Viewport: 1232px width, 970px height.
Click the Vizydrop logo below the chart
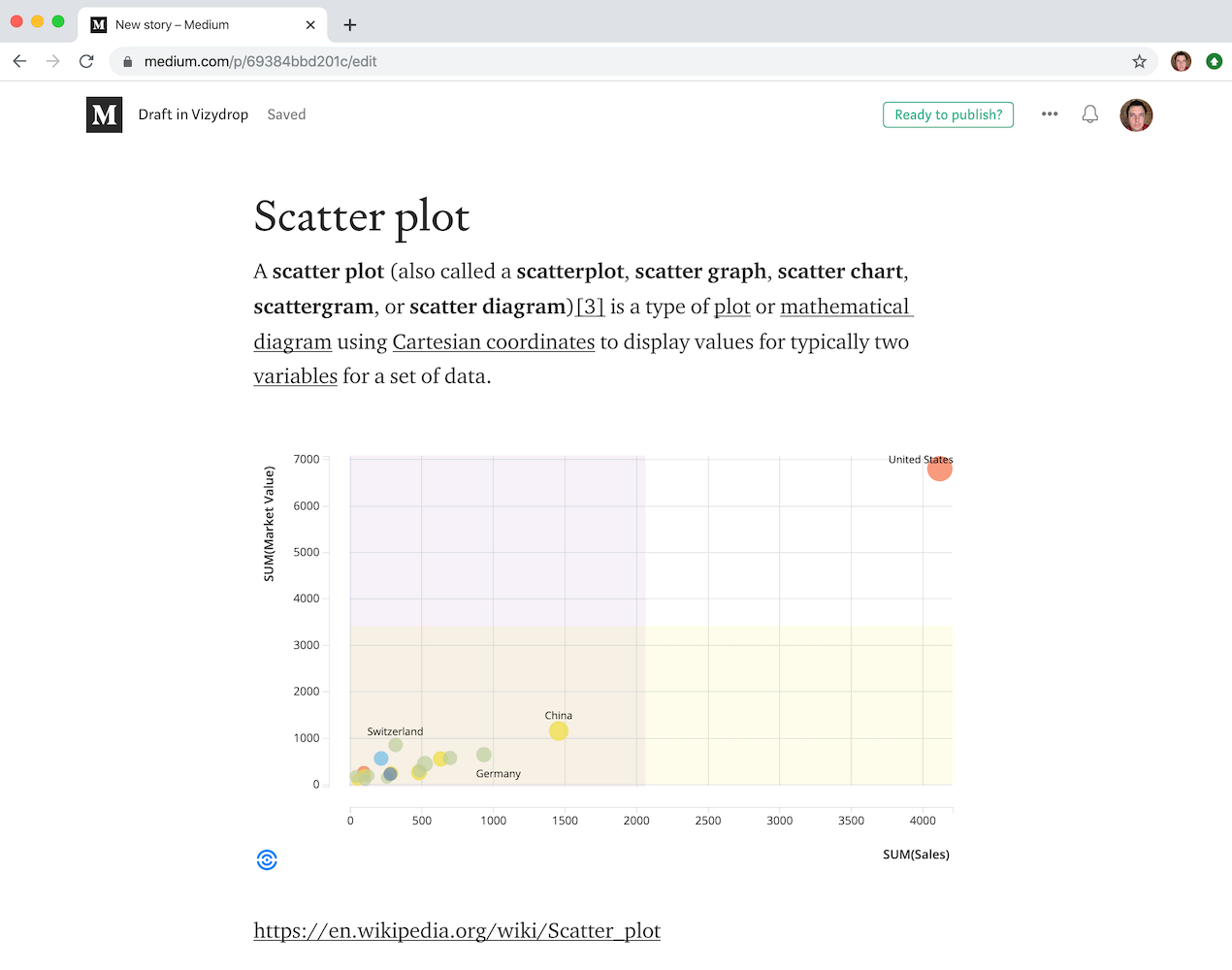pyautogui.click(x=267, y=859)
